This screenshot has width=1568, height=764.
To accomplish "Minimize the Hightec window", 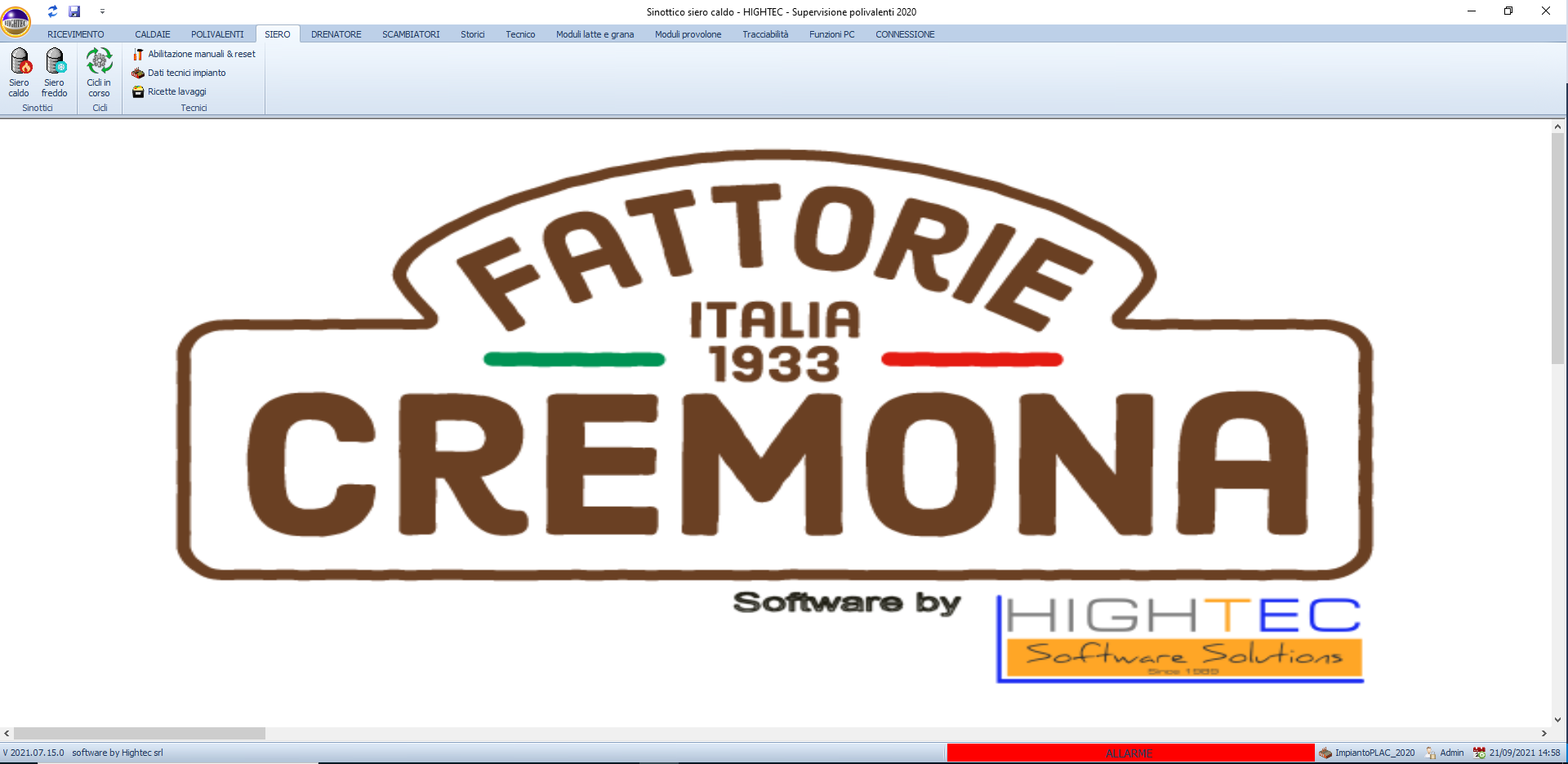I will [1472, 11].
